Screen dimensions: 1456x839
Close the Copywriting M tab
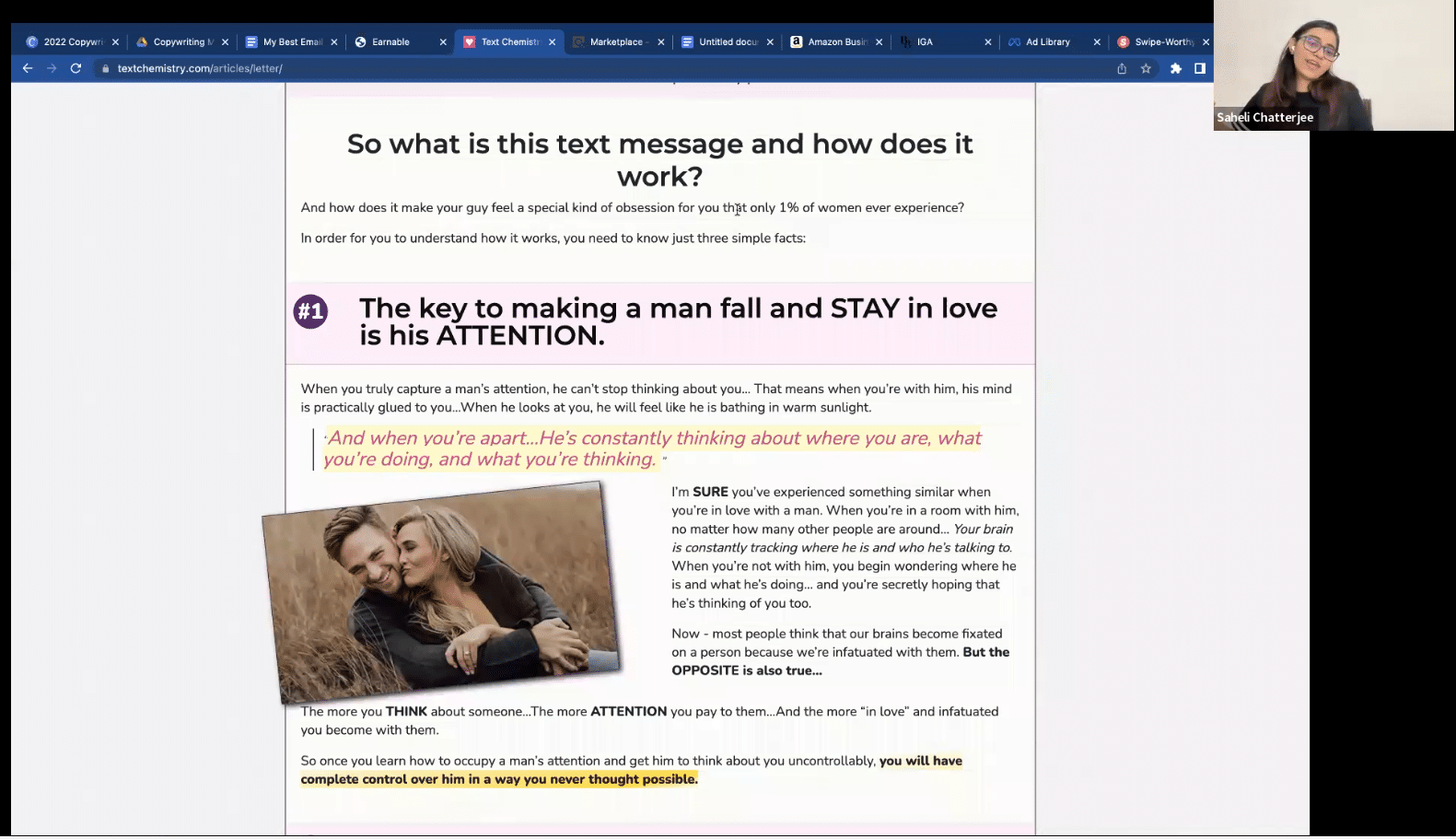[x=225, y=42]
